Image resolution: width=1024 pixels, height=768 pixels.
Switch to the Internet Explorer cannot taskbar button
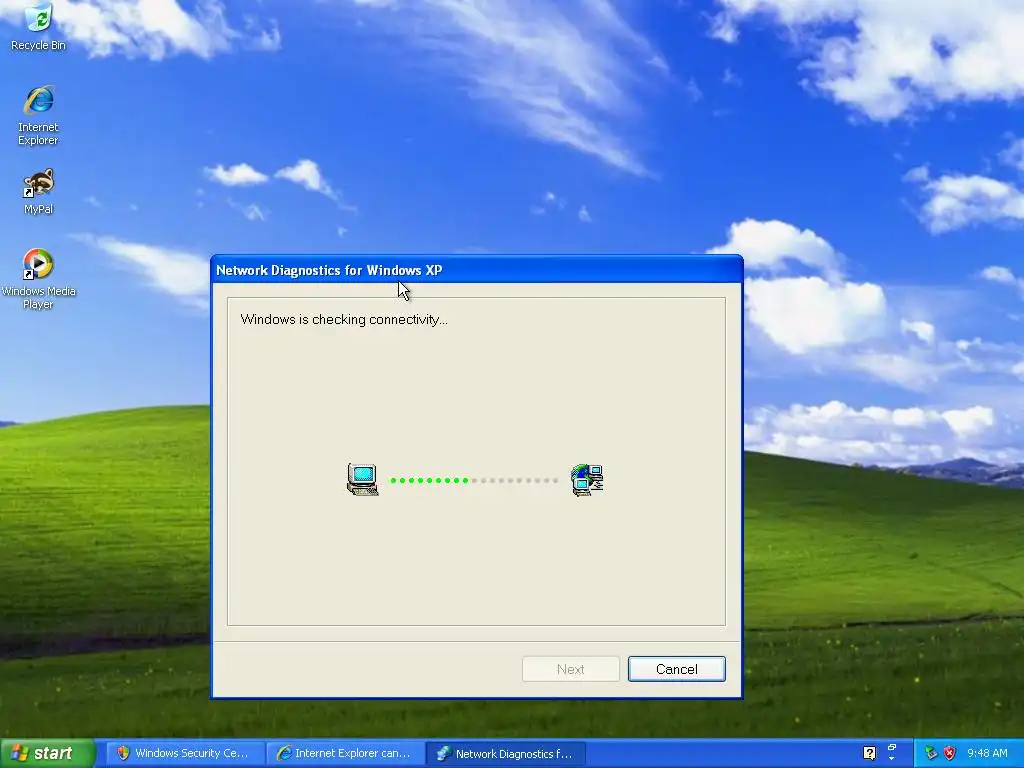(344, 753)
